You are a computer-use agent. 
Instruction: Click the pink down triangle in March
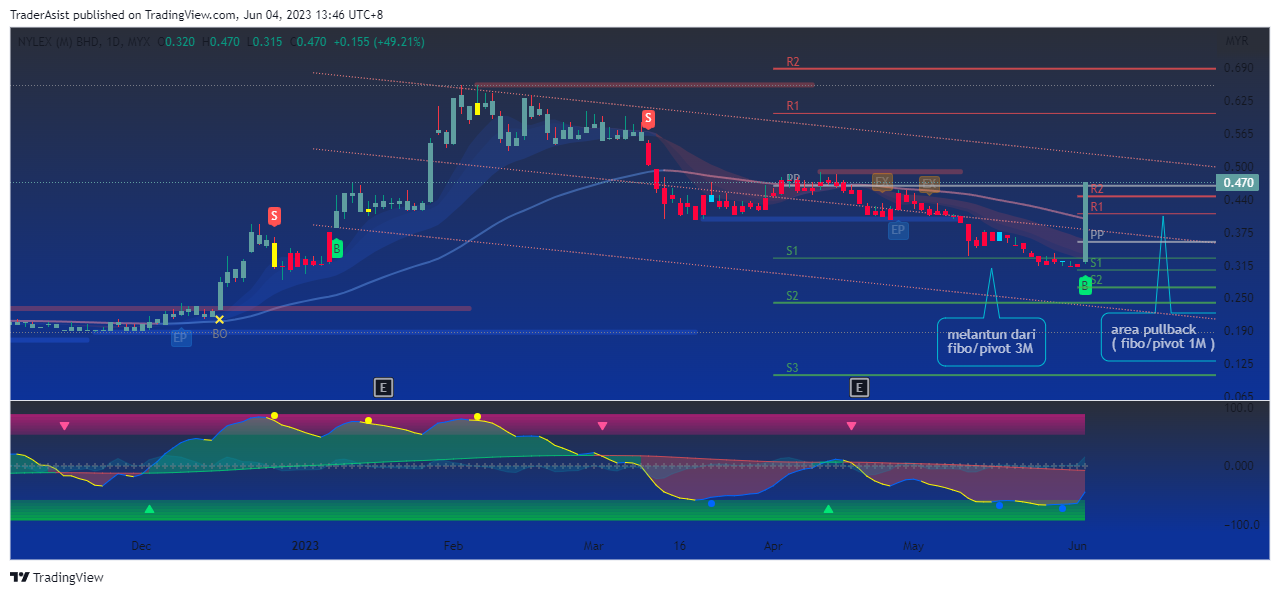pyautogui.click(x=602, y=426)
